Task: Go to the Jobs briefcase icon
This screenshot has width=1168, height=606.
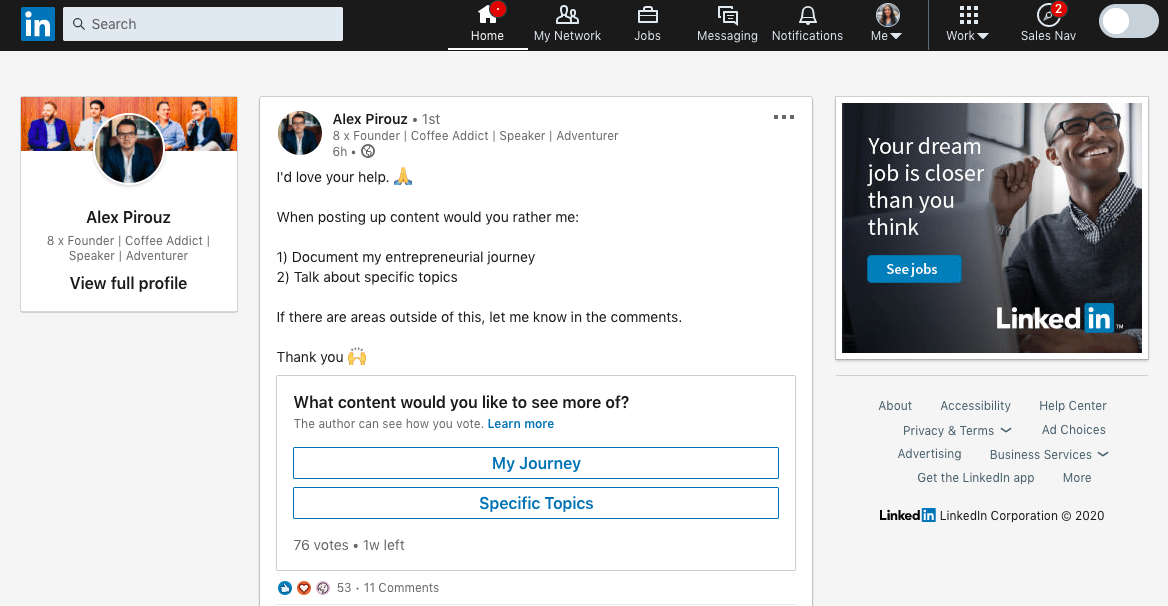Action: tap(647, 15)
